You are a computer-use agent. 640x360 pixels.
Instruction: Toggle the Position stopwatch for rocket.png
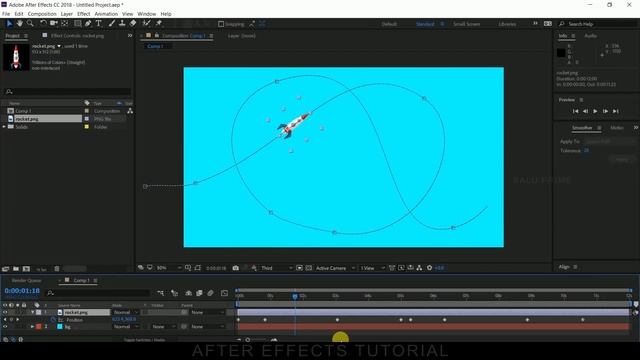(x=53, y=320)
